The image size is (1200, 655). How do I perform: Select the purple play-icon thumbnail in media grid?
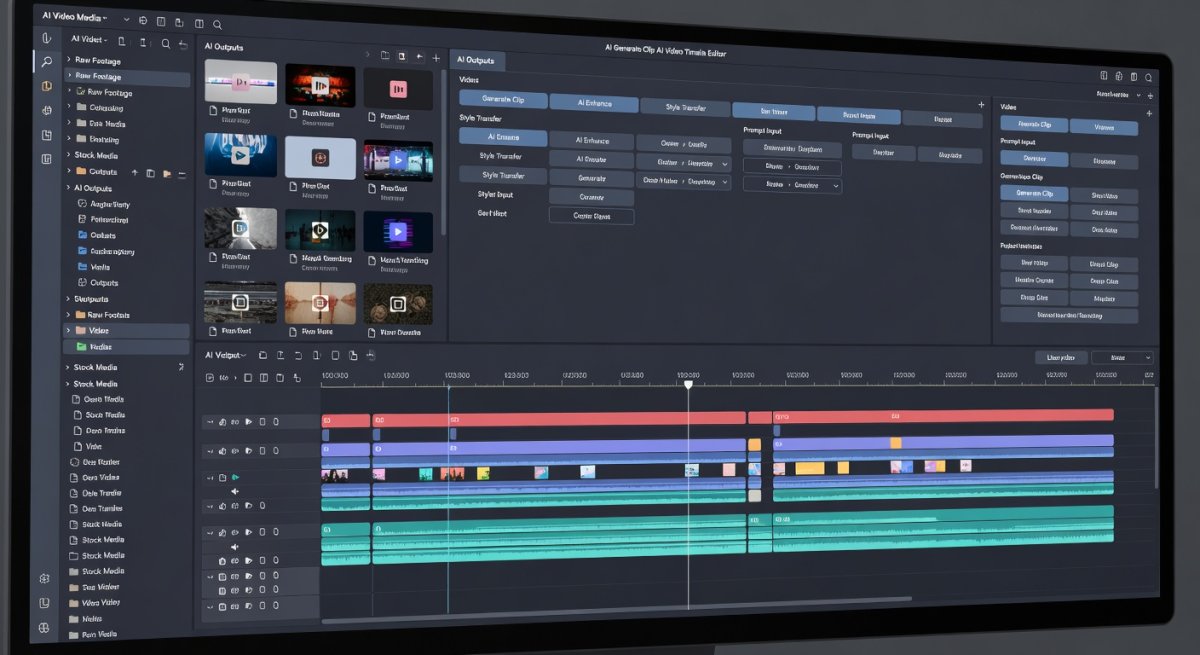tap(398, 232)
